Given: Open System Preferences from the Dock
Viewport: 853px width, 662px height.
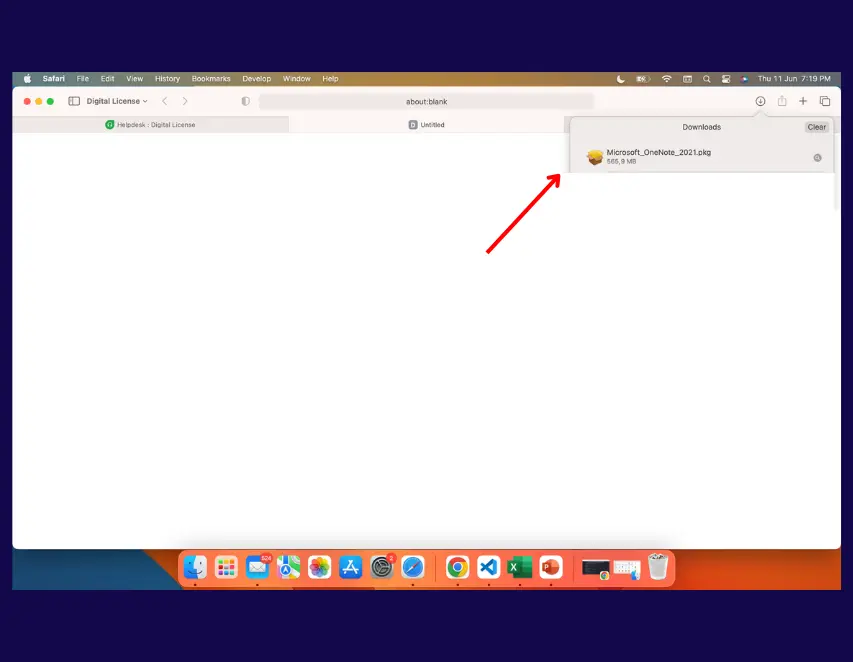Looking at the screenshot, I should (382, 568).
